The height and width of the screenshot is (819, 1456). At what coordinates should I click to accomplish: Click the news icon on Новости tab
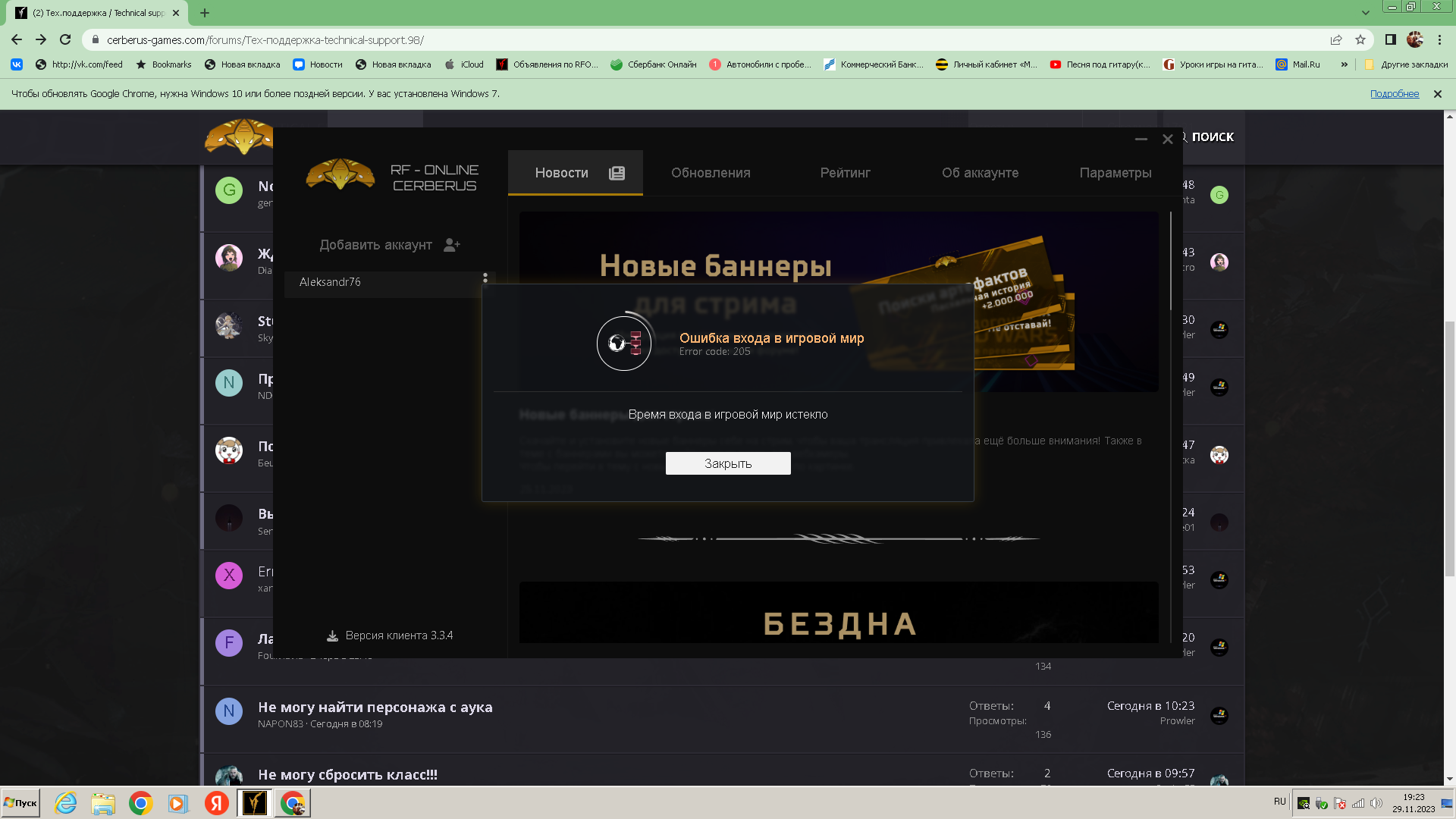(617, 173)
